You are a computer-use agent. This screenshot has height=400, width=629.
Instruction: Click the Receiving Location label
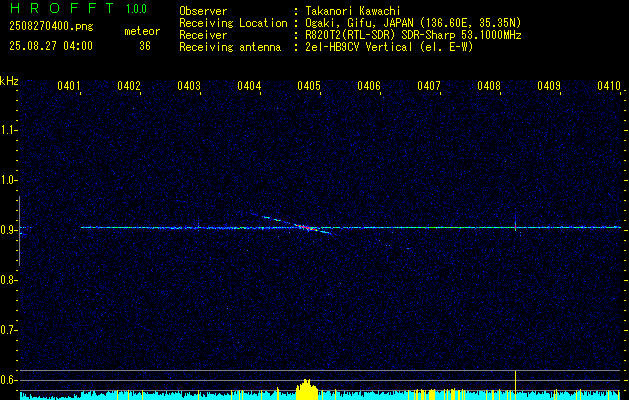[233, 23]
